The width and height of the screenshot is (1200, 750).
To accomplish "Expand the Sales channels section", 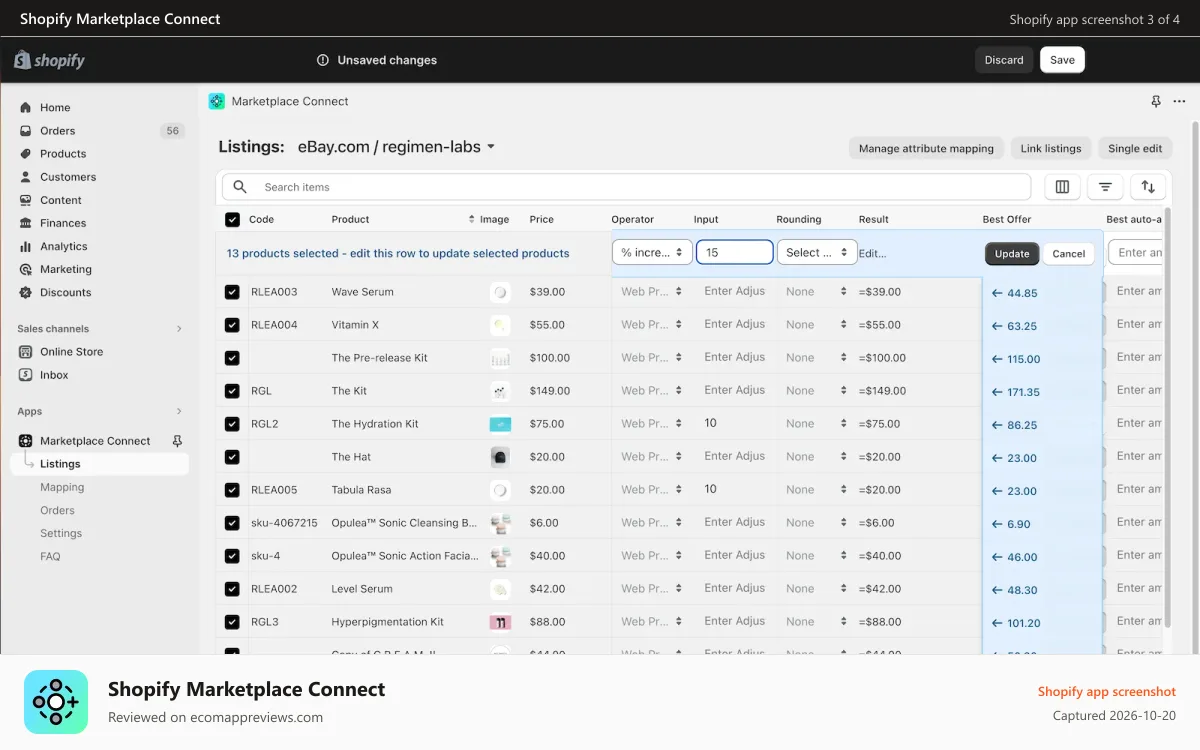I will (179, 329).
